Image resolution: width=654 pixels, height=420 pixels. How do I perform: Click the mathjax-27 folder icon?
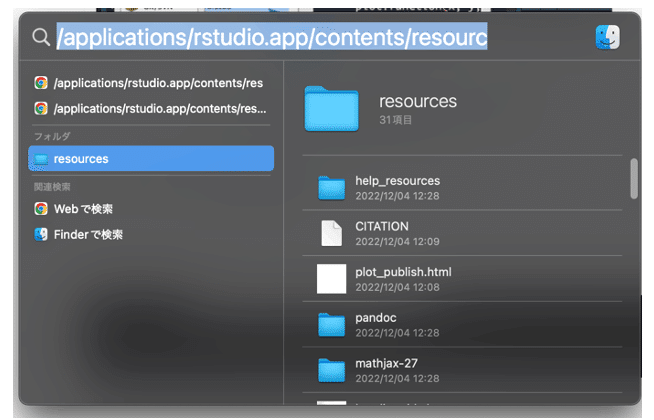[x=332, y=370]
